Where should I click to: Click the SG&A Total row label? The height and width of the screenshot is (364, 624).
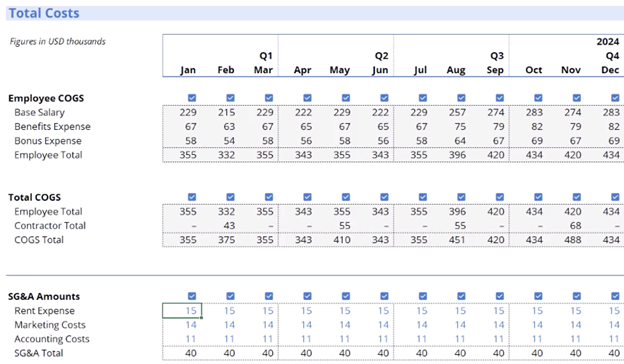[x=39, y=353]
